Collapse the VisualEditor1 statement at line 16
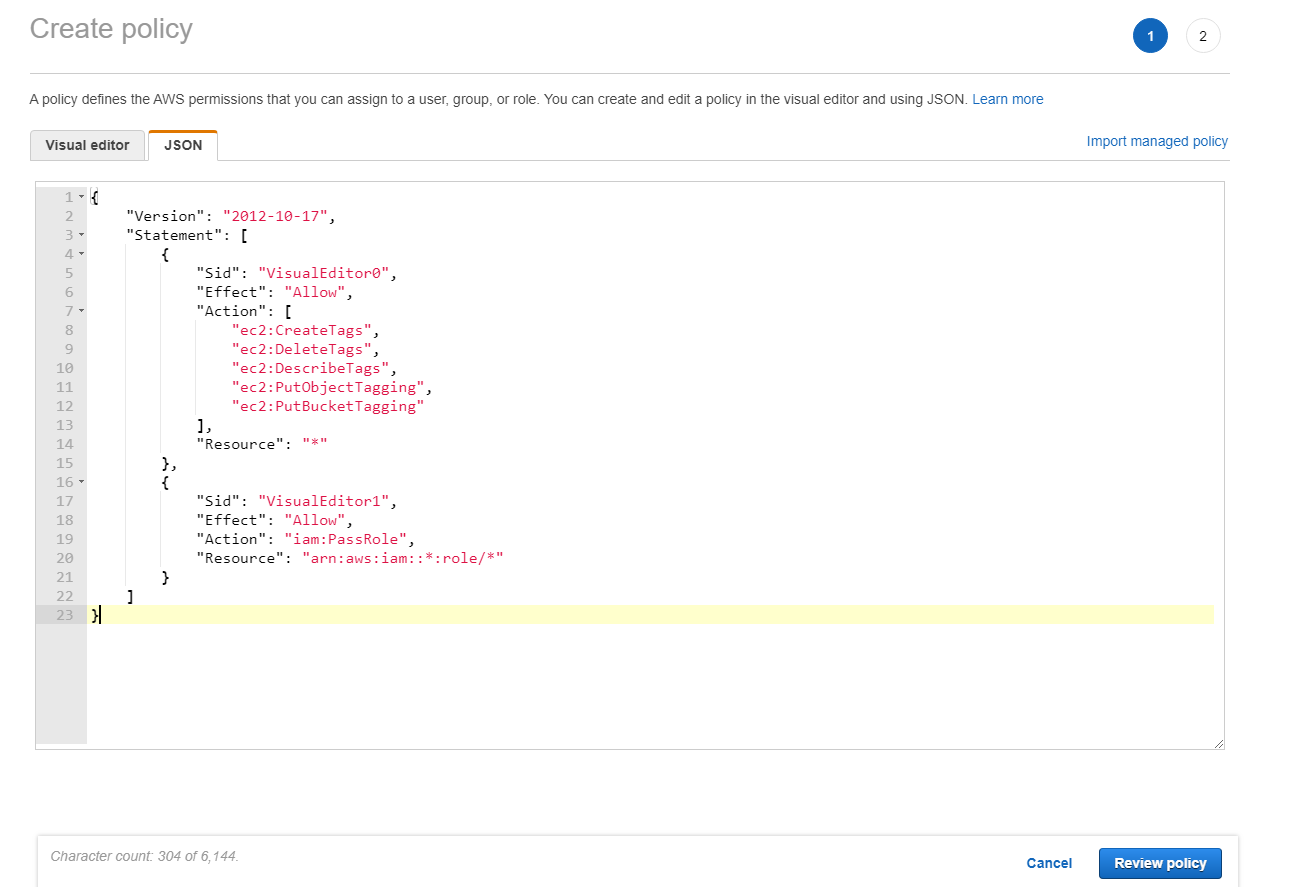The image size is (1293, 887). 79,482
